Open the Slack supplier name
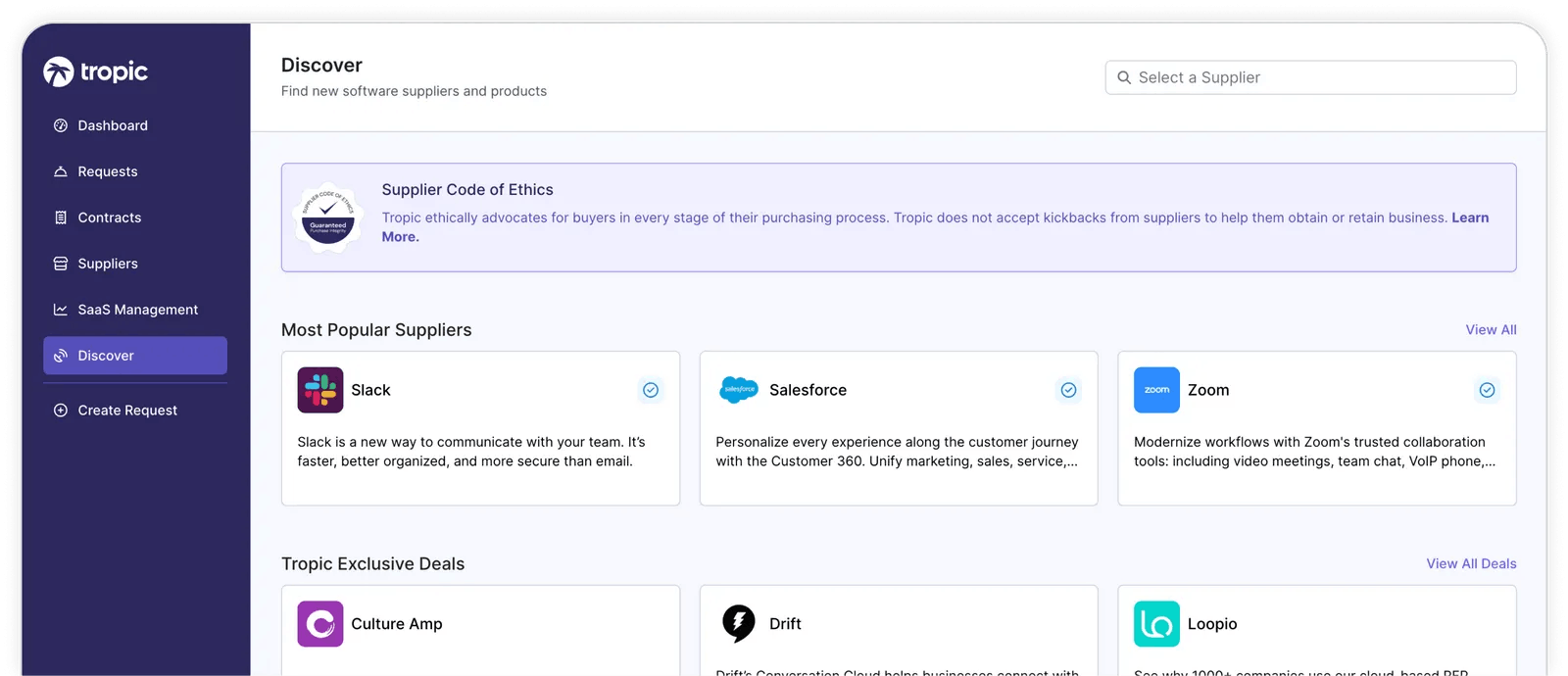1568x676 pixels. [370, 390]
